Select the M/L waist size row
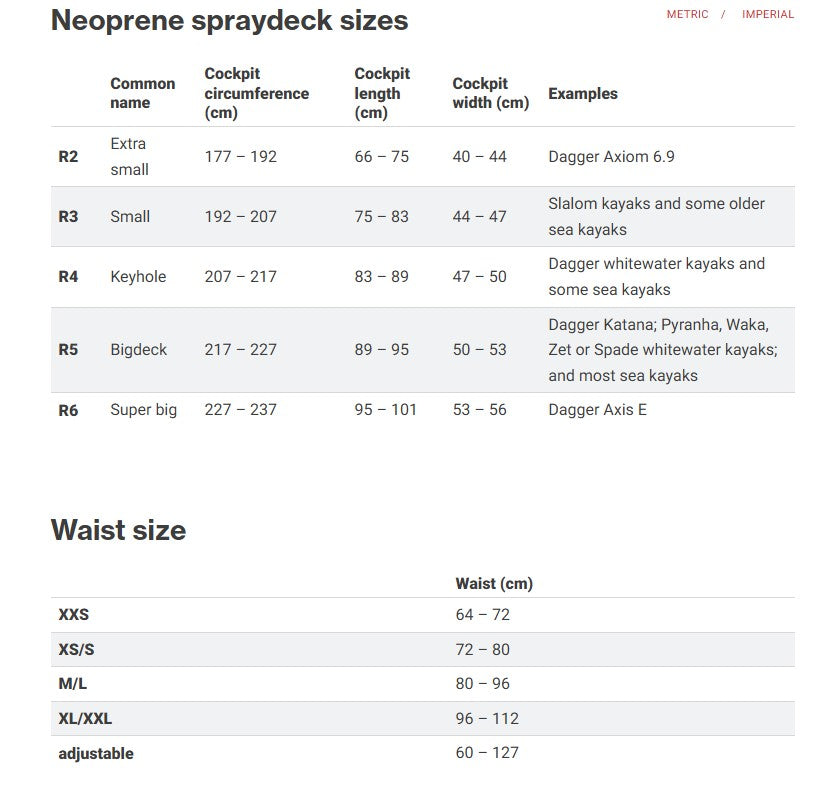This screenshot has width=831, height=793. (x=72, y=684)
